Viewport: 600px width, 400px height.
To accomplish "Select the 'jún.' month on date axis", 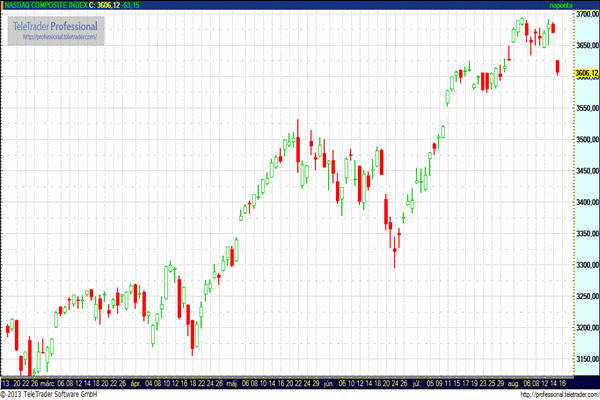I will [329, 382].
